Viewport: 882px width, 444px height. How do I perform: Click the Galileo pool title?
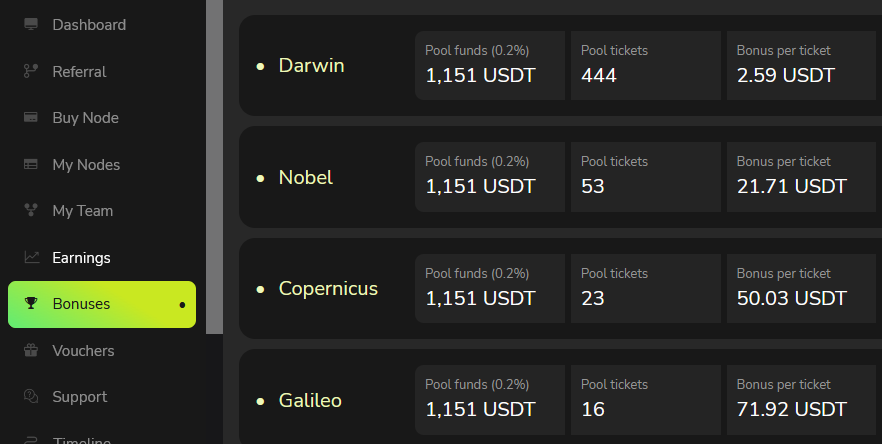pos(310,401)
